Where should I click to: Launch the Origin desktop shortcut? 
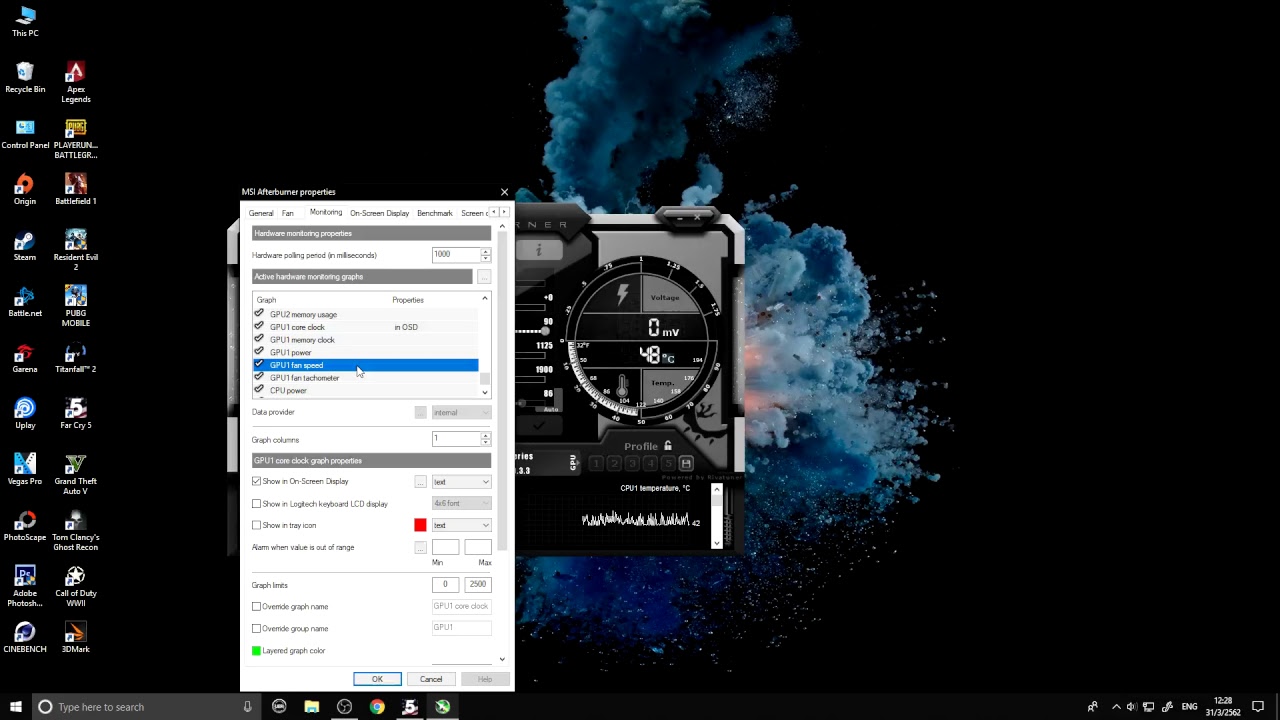point(25,190)
